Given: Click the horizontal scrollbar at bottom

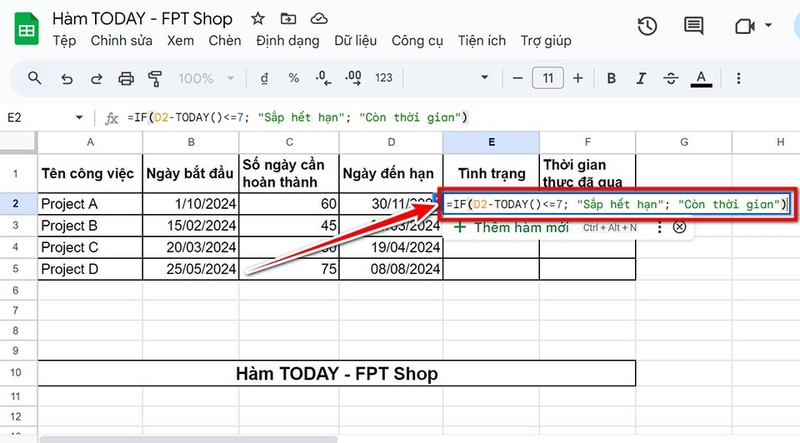Looking at the screenshot, I should point(189,439).
